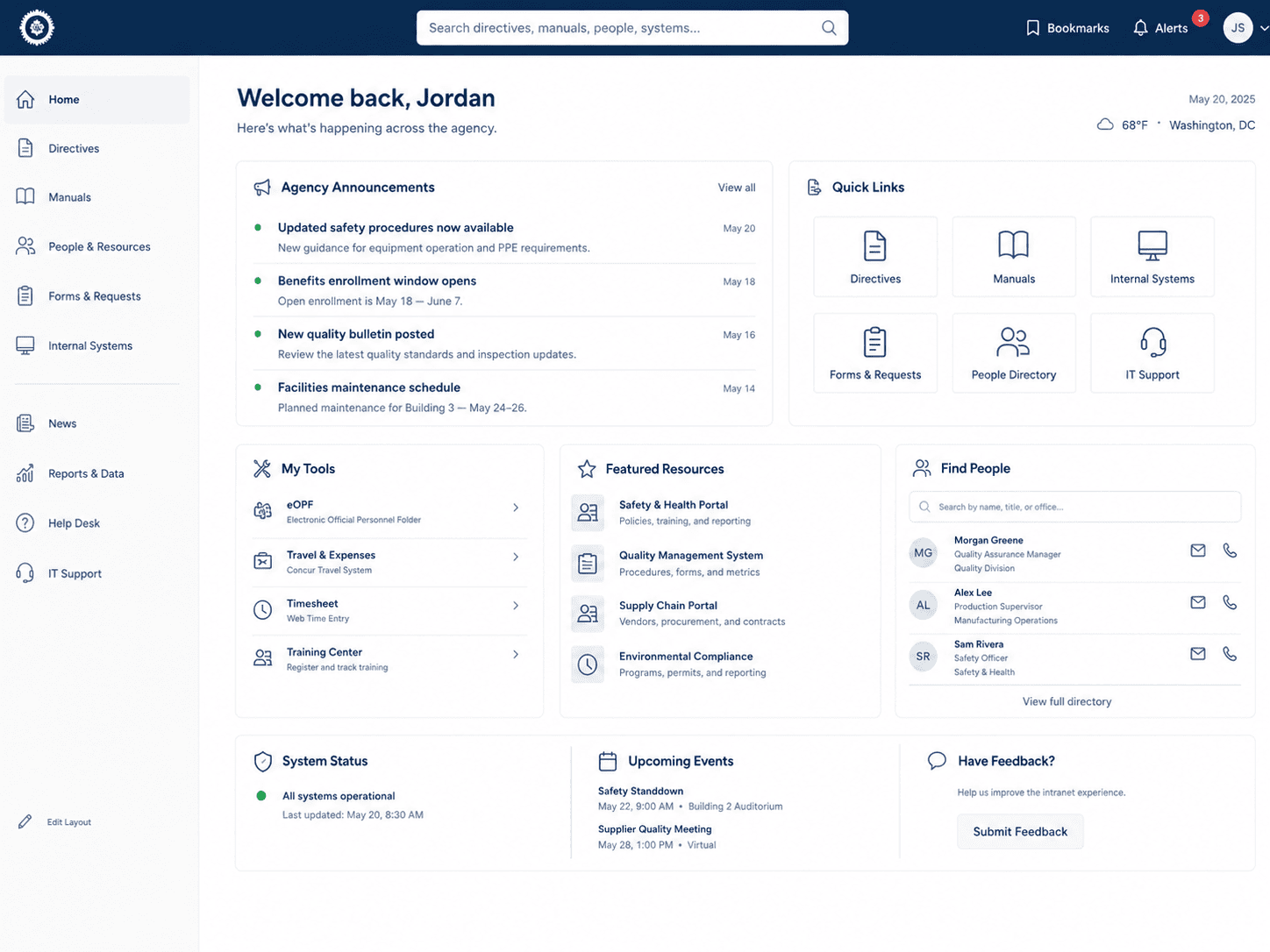Click Safety & Health Portal icon

click(x=588, y=513)
